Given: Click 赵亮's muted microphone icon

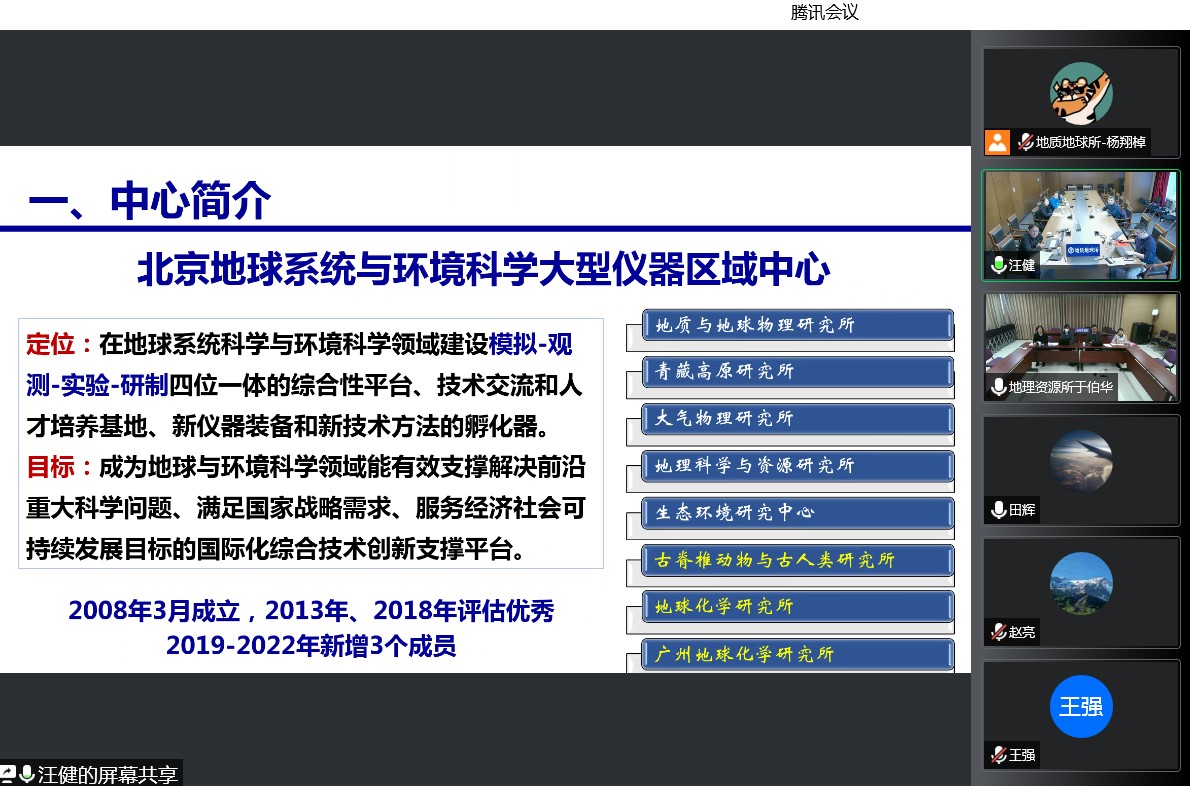Looking at the screenshot, I should (x=998, y=632).
